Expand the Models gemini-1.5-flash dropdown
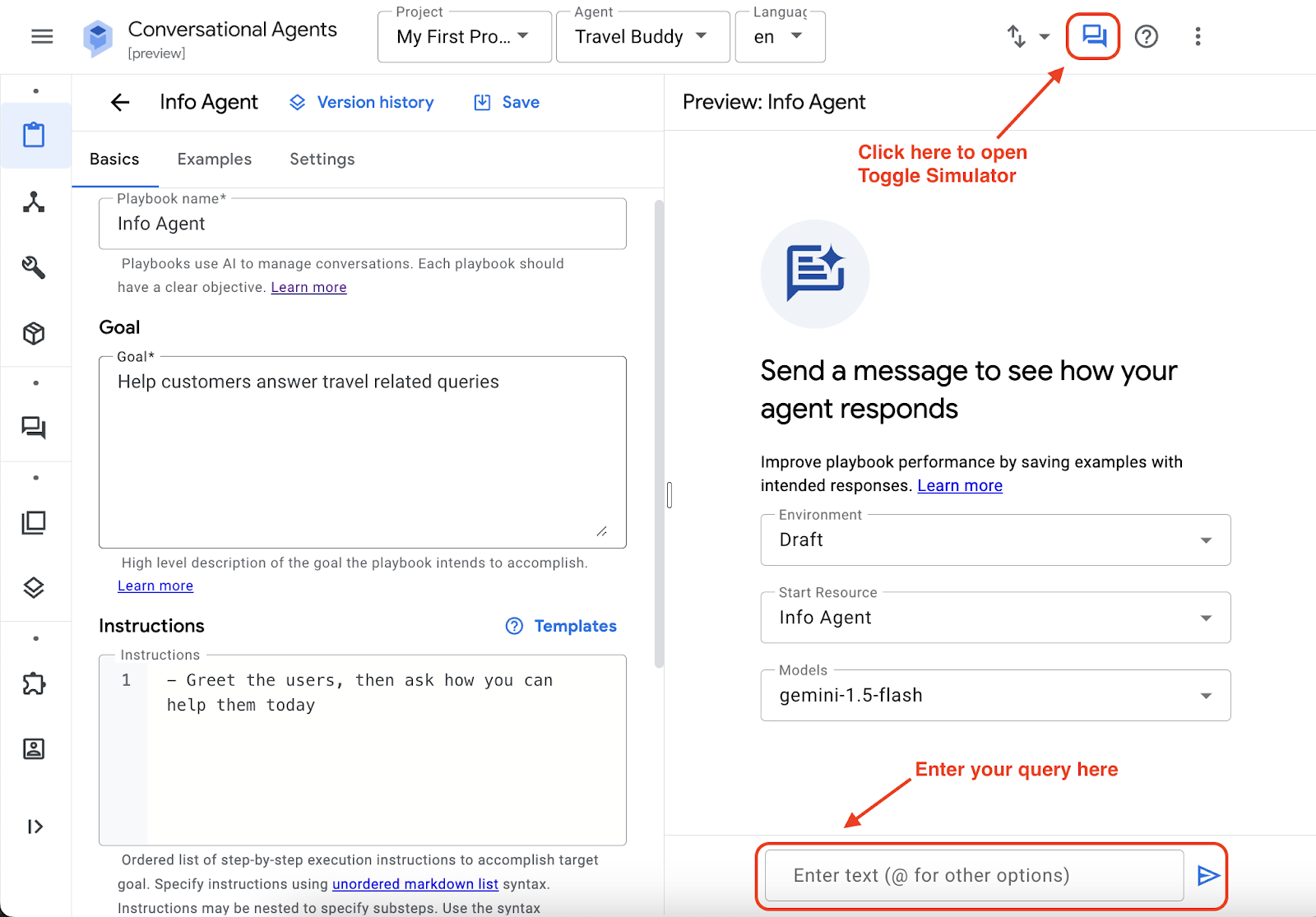Screen dimensions: 1316x917 [995, 696]
